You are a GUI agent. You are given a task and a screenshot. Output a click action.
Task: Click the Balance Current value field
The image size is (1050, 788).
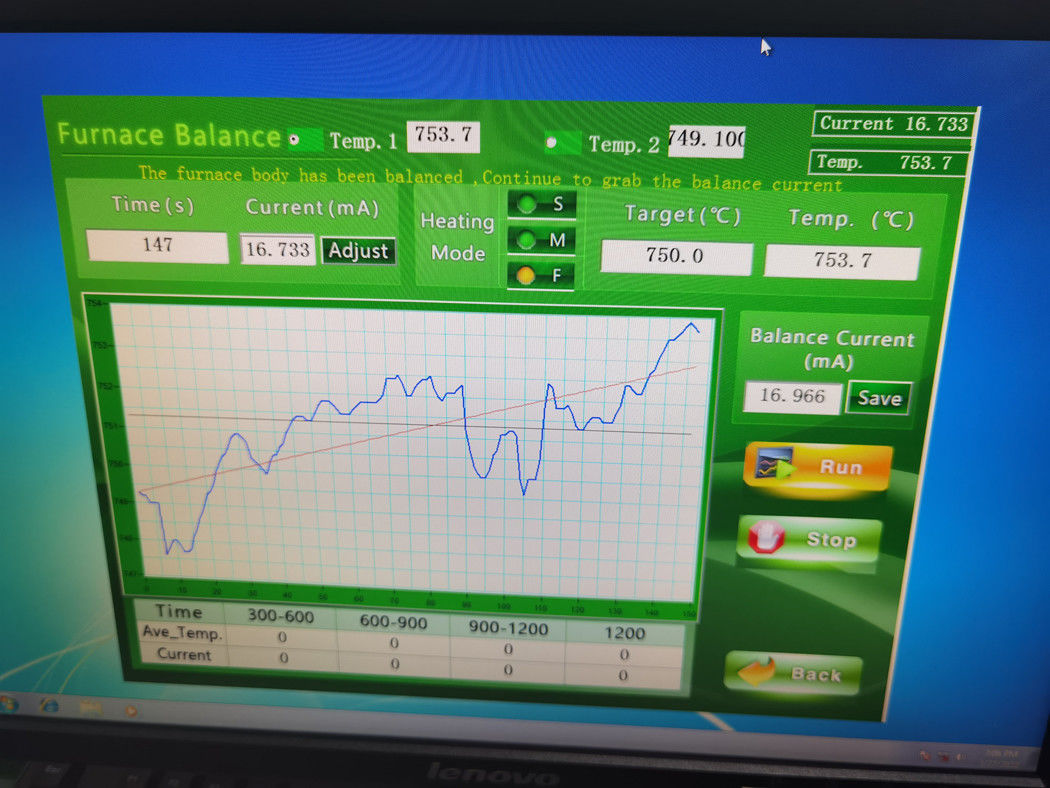[x=792, y=396]
